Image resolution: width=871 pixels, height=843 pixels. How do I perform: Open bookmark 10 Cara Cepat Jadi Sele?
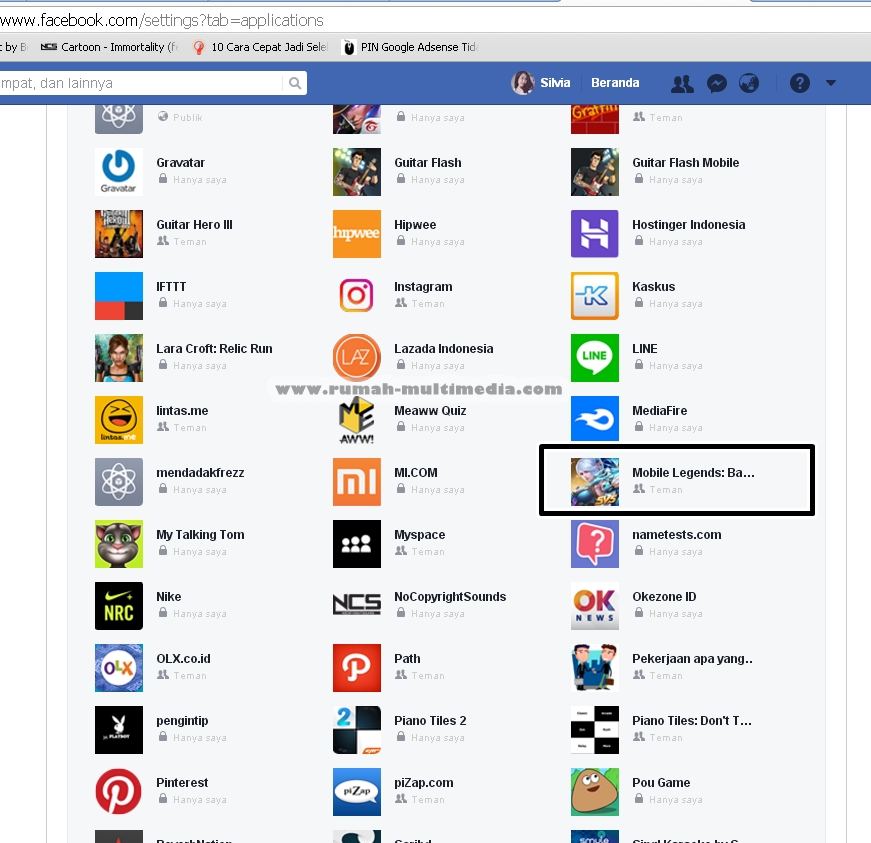[x=261, y=47]
